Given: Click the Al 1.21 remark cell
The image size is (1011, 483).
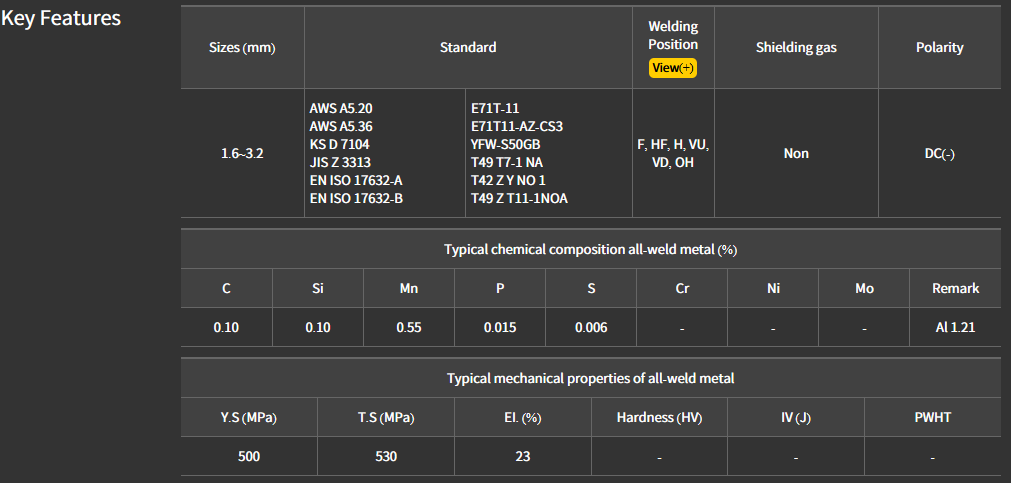Looking at the screenshot, I should [x=955, y=327].
